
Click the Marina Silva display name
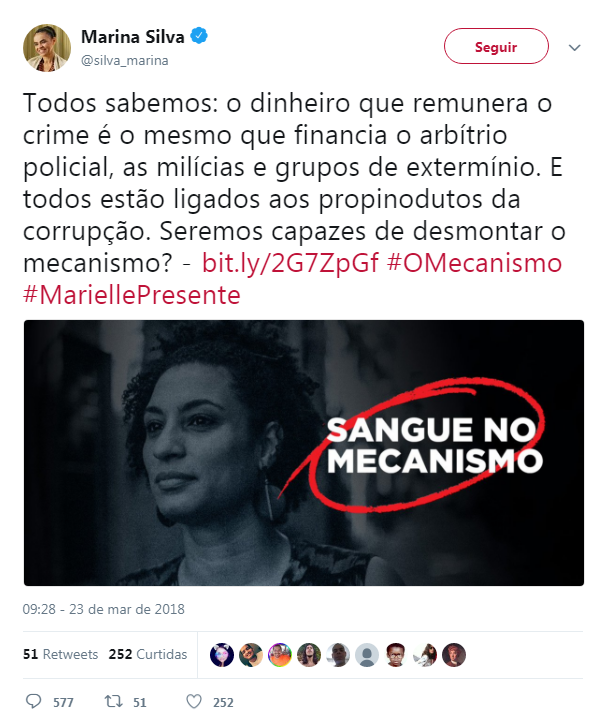coord(132,36)
